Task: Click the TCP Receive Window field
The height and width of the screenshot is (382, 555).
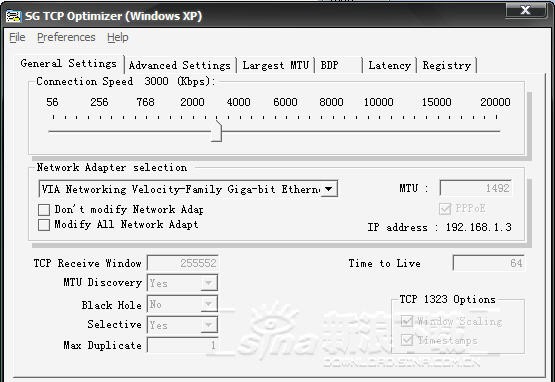Action: 183,263
